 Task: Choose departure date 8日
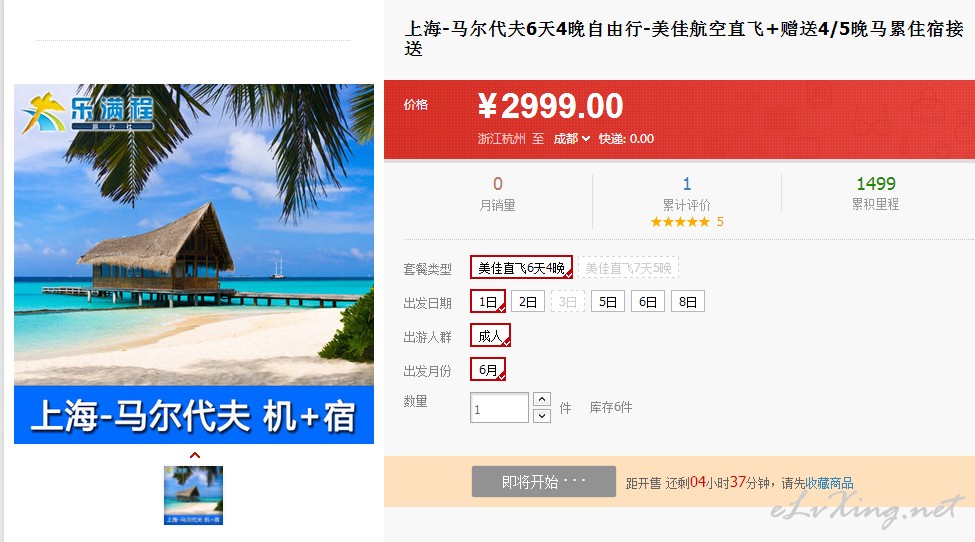(688, 301)
